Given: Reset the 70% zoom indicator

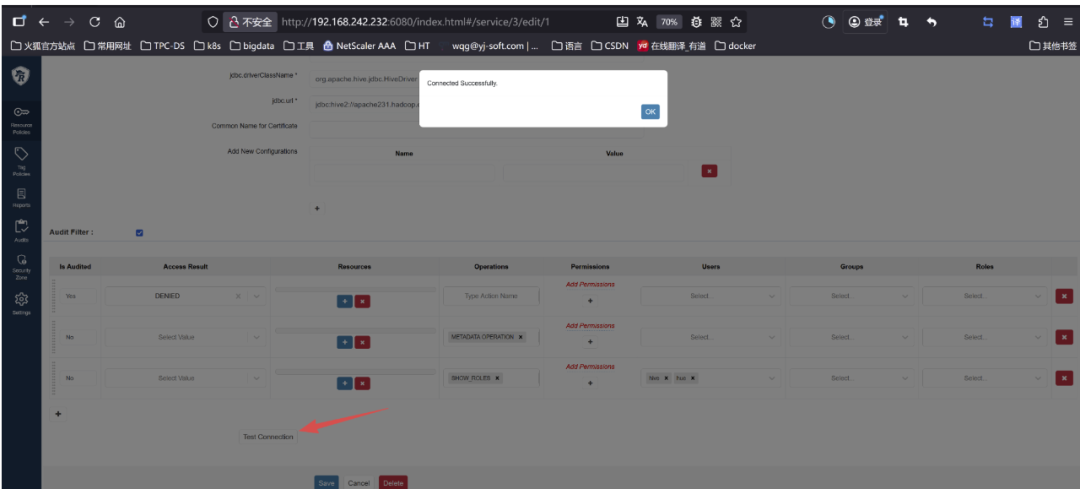Looking at the screenshot, I should point(669,22).
